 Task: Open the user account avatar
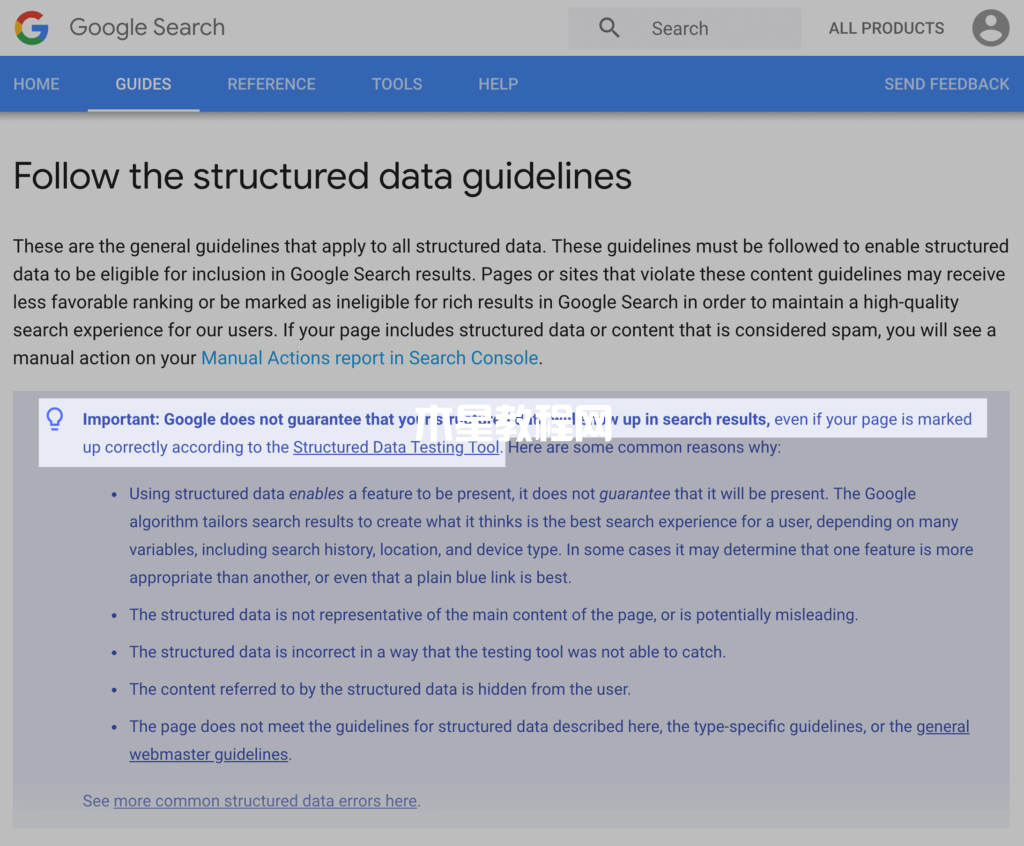point(990,28)
